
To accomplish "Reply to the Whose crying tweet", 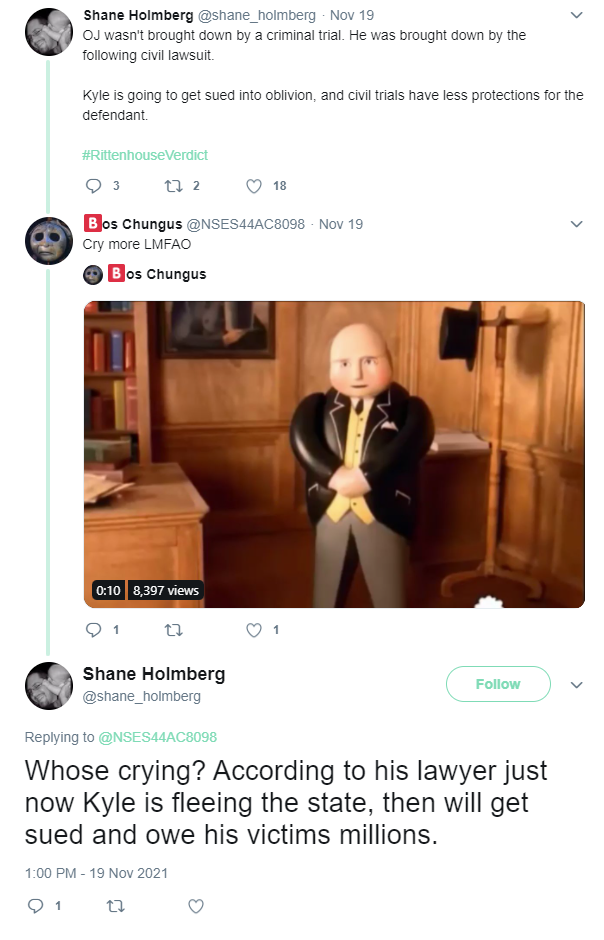I will 36,905.
